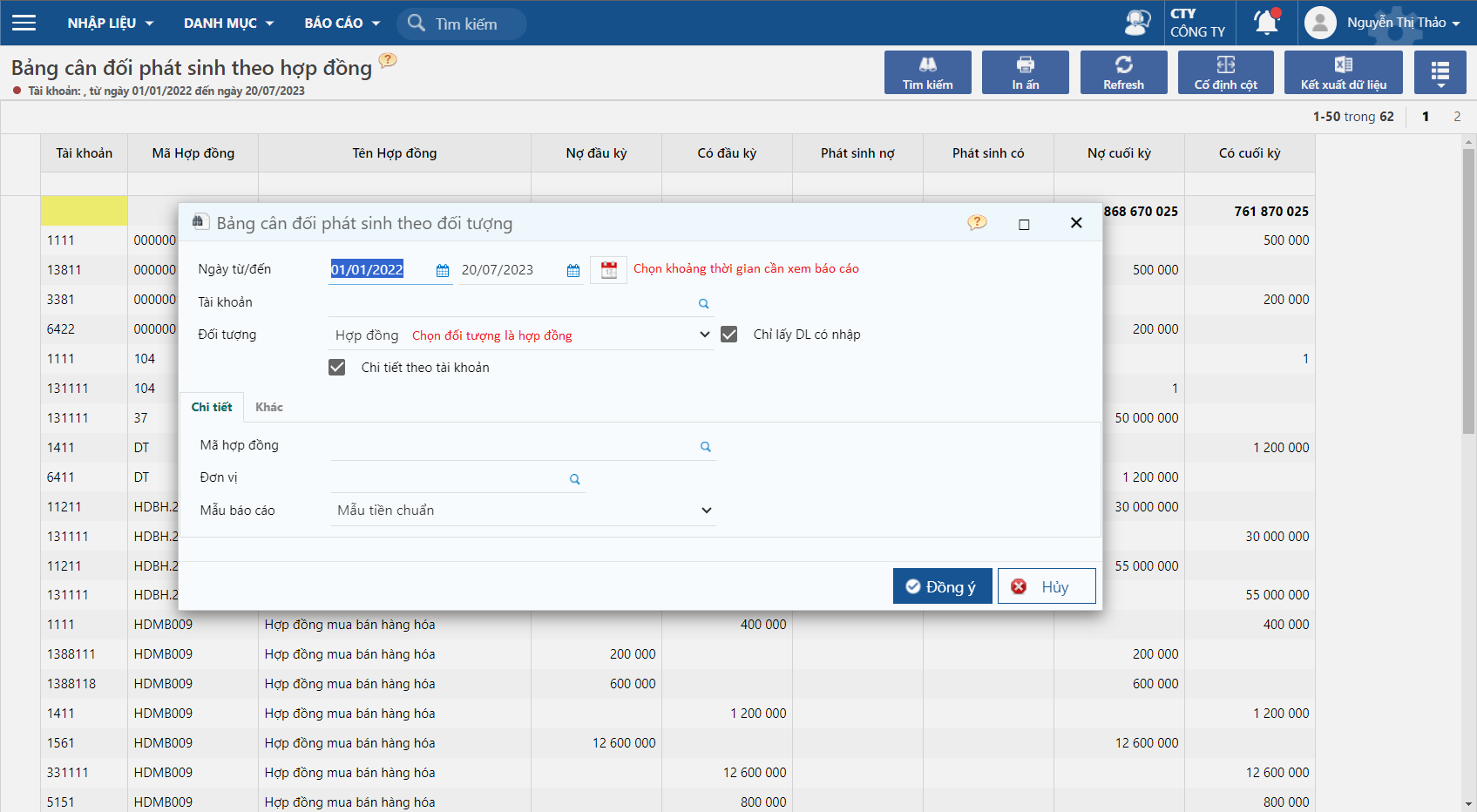1477x812 pixels.
Task: Toggle Chi tiết theo tài khoản checkbox
Action: point(337,368)
